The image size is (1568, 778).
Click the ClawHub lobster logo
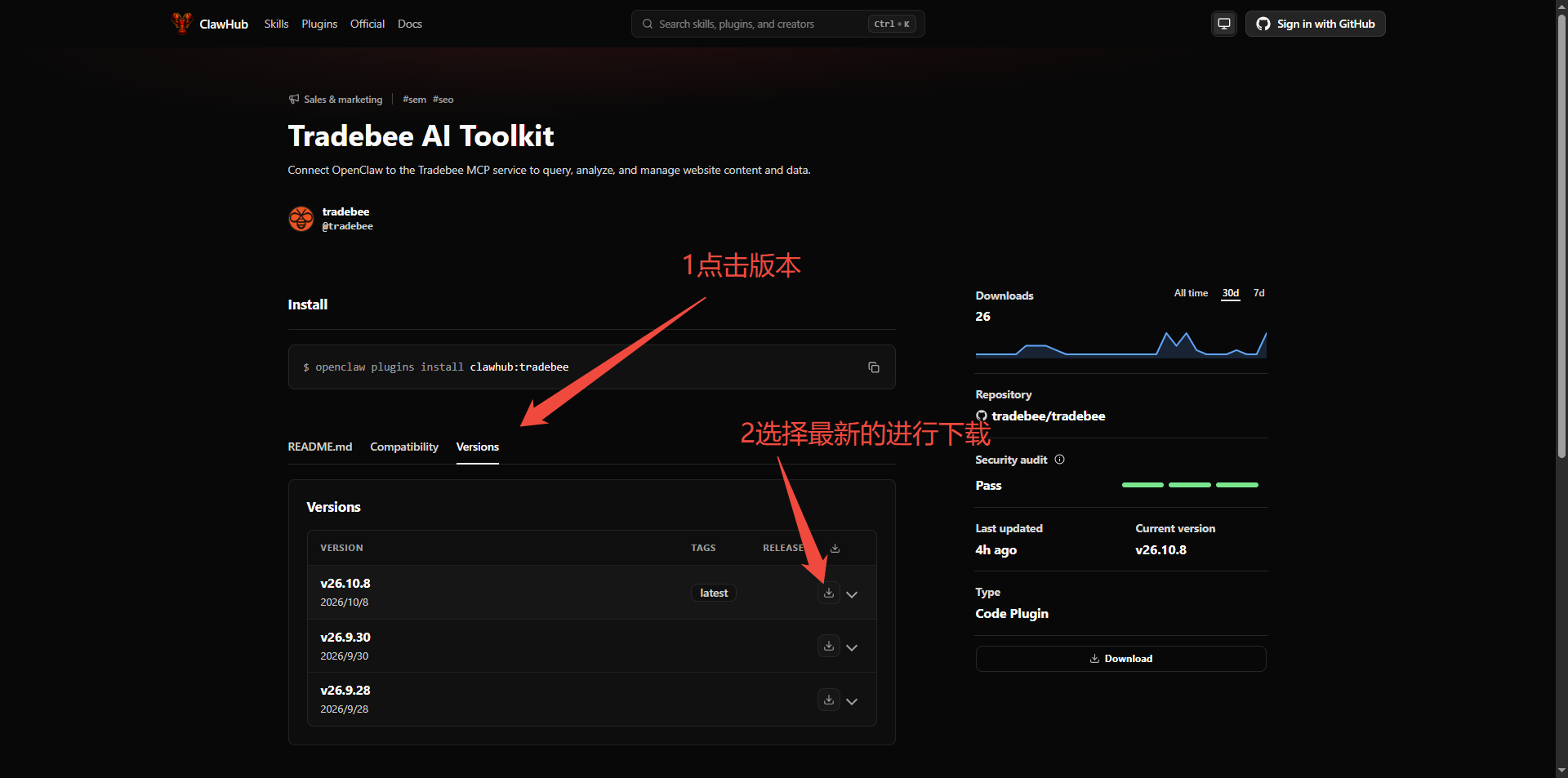click(181, 23)
